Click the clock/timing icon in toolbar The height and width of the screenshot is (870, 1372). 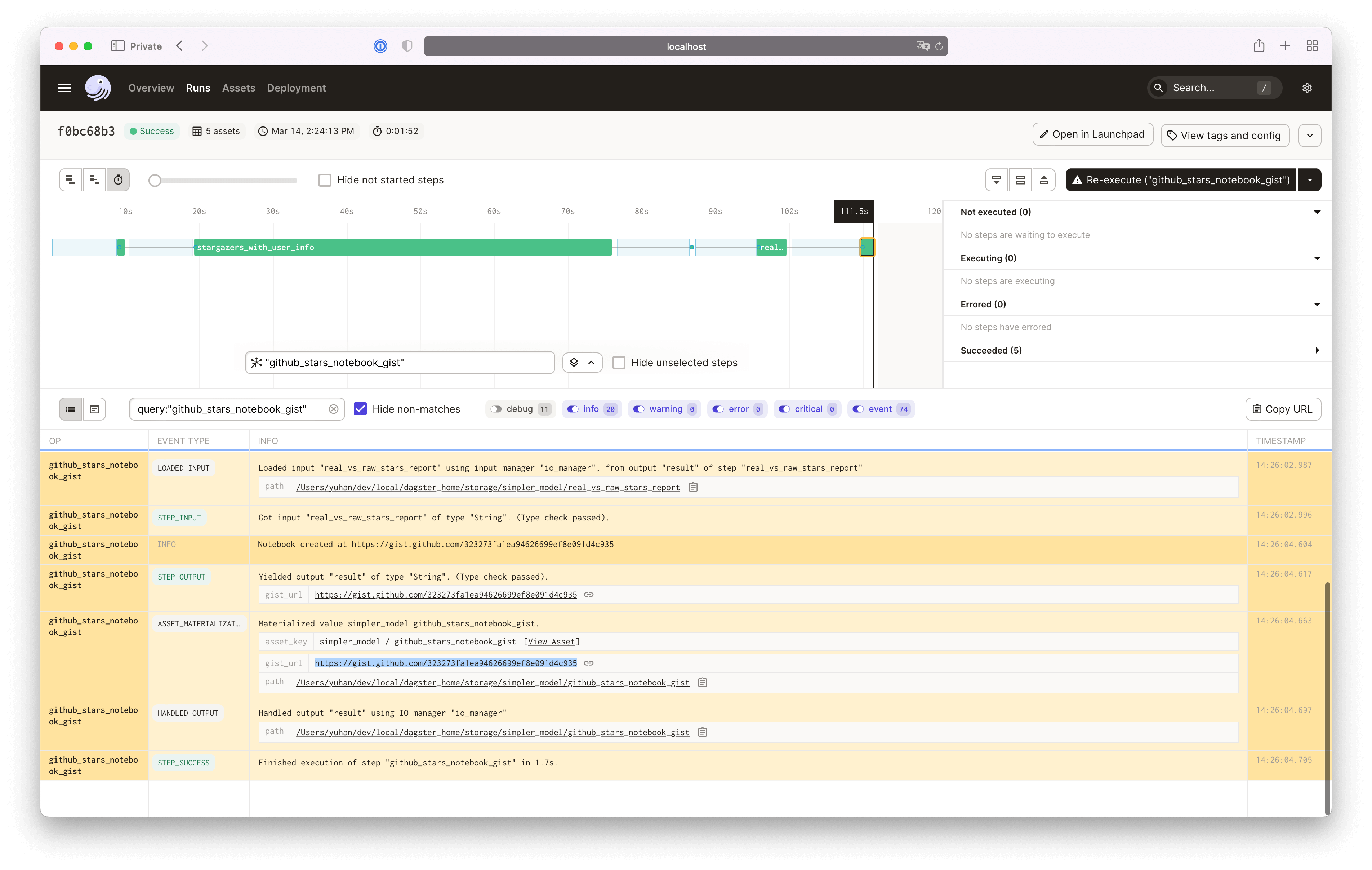(x=118, y=180)
